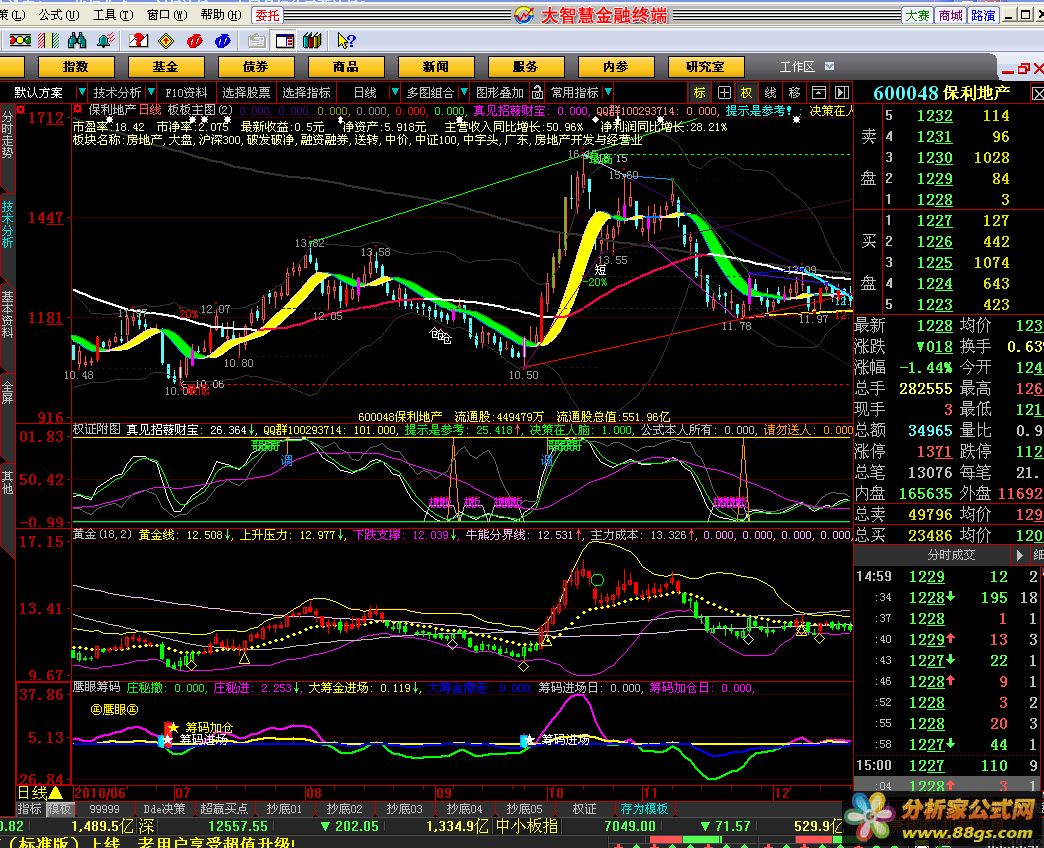
Task: Switch to the 分时走势 side tab
Action: pos(7,135)
